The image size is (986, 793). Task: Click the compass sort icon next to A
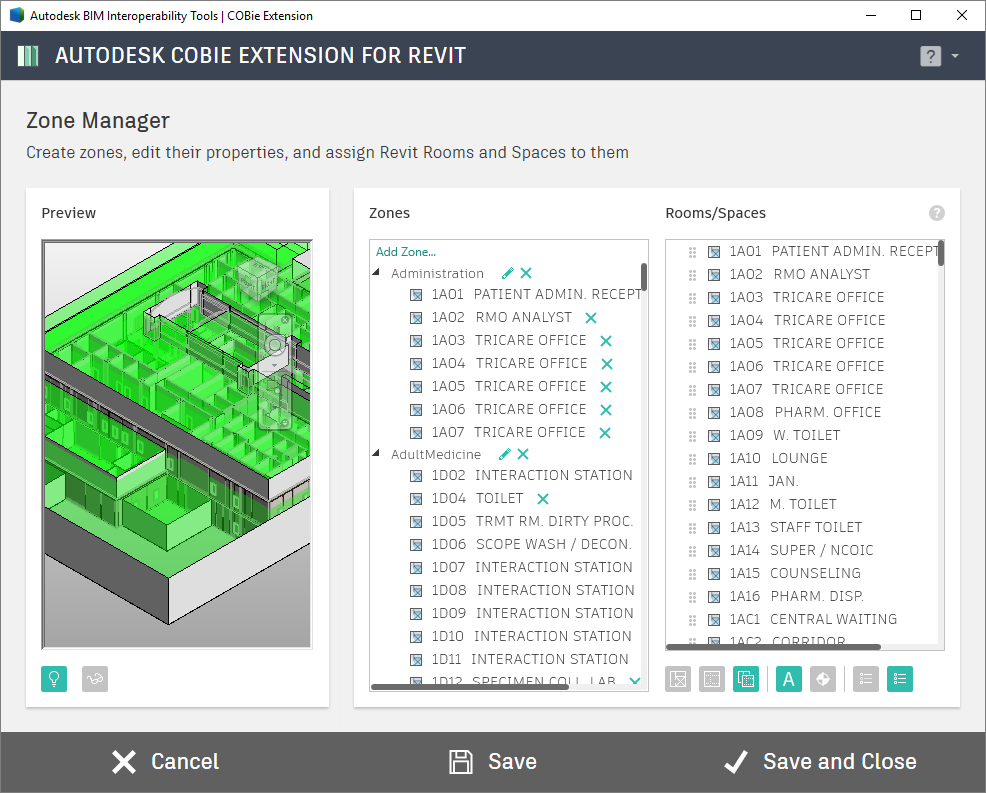coord(824,679)
